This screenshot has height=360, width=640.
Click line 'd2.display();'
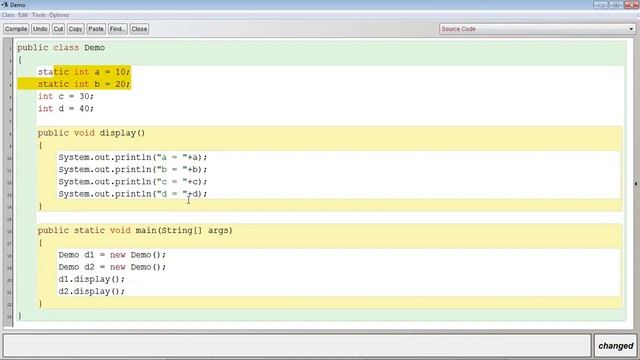tap(91, 292)
